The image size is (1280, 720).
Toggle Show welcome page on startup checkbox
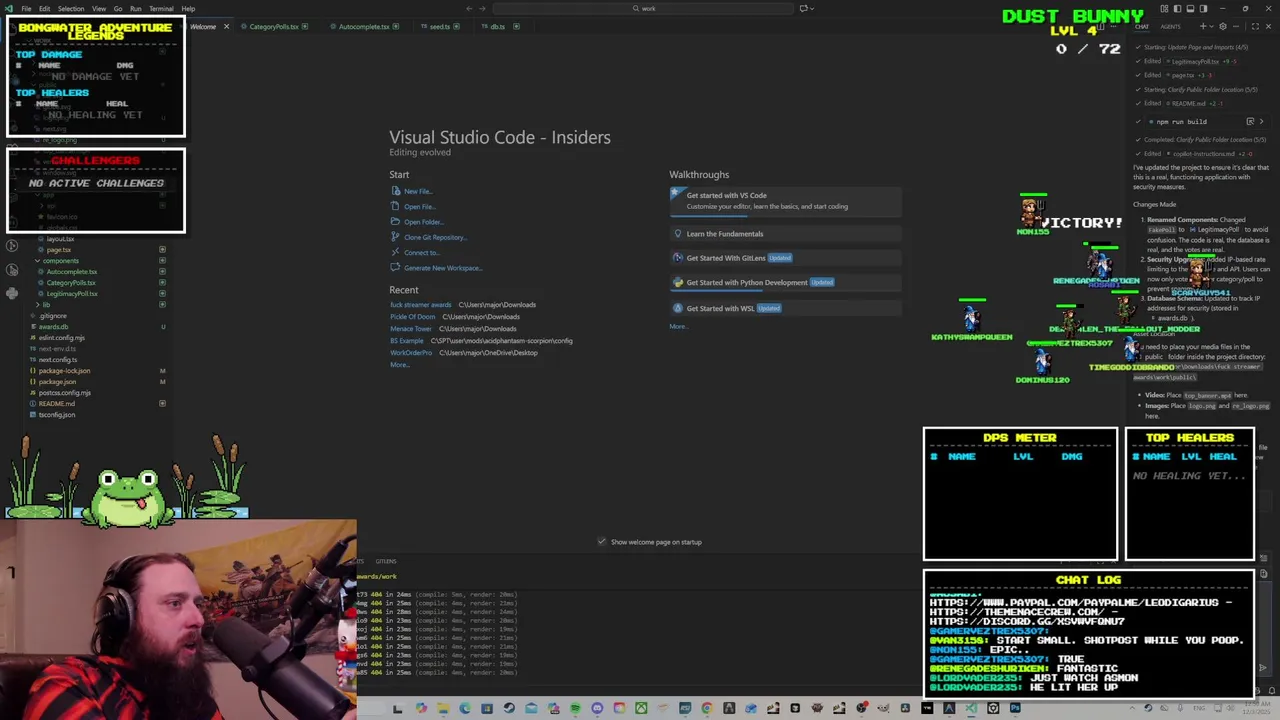(x=601, y=542)
